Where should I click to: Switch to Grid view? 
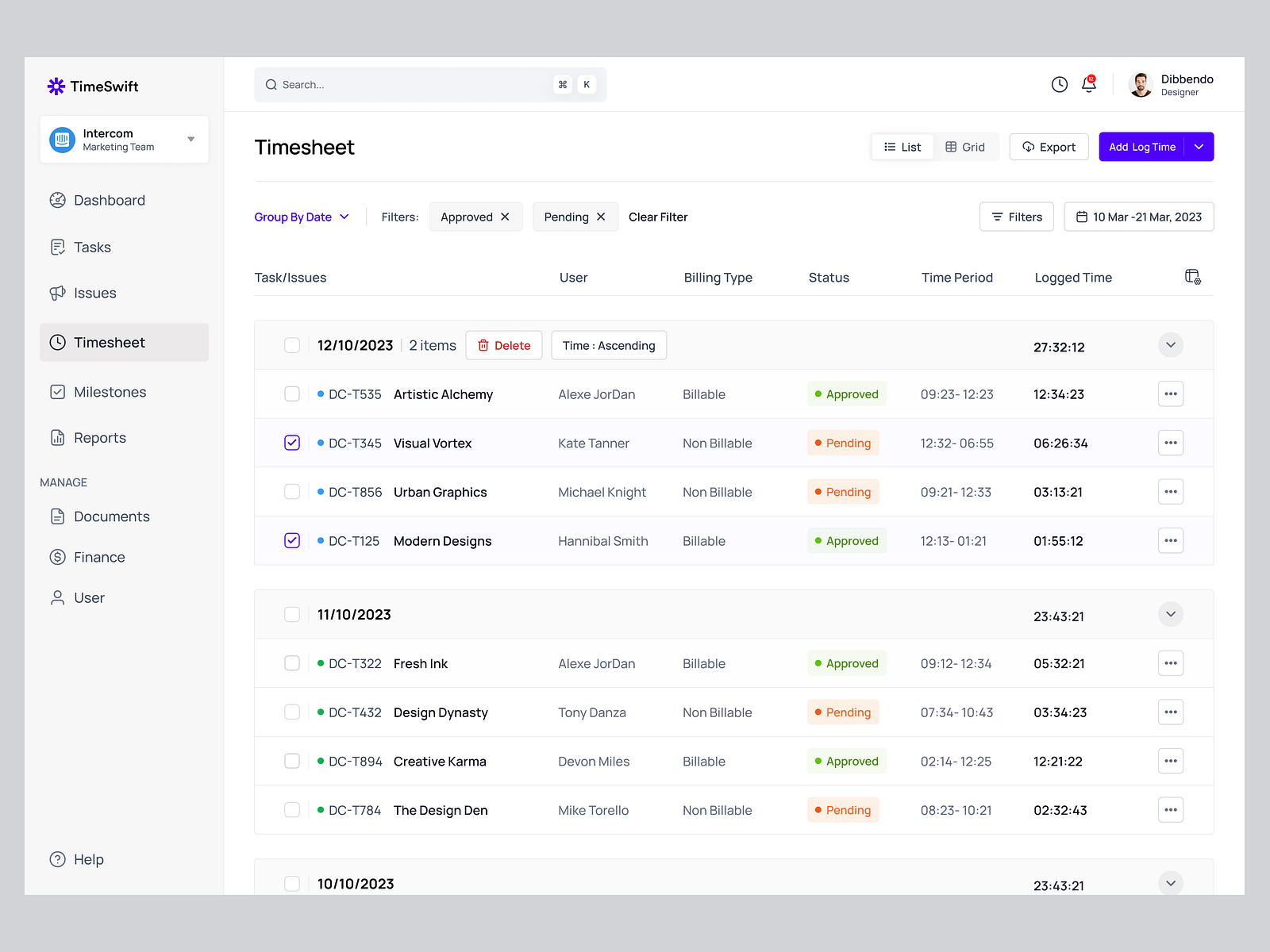click(x=965, y=147)
